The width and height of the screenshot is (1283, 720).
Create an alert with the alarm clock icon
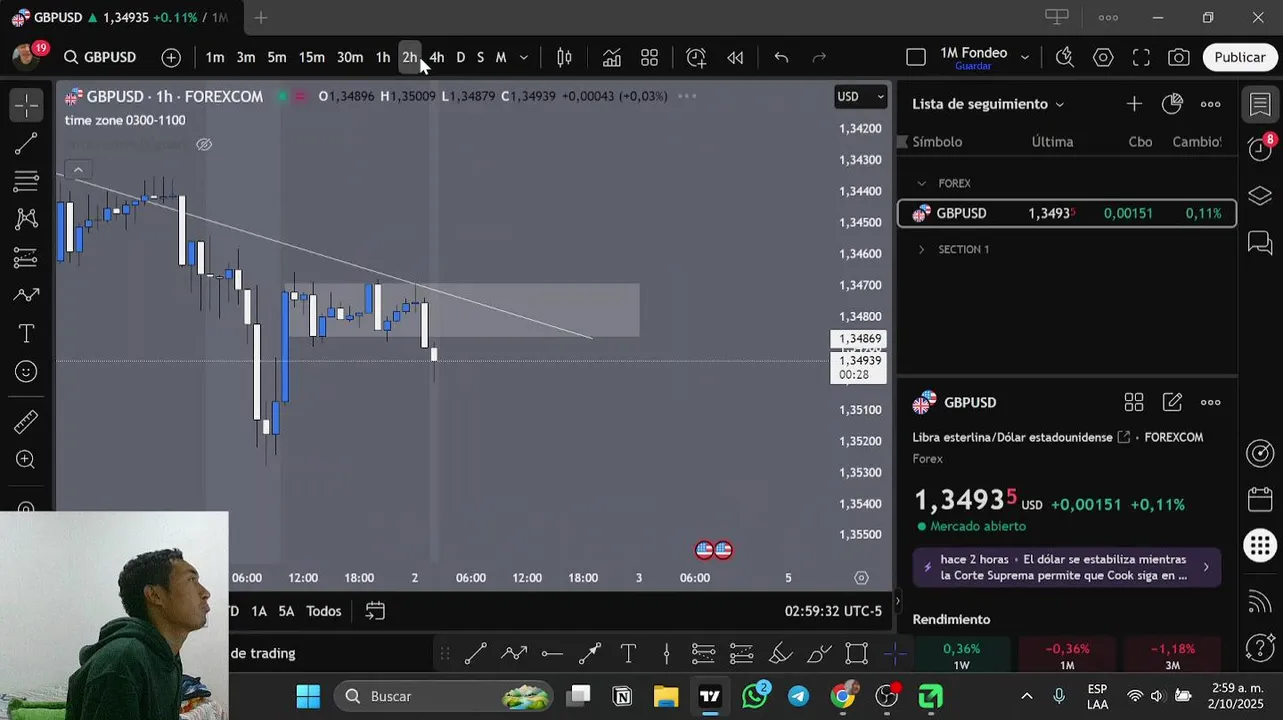point(696,58)
